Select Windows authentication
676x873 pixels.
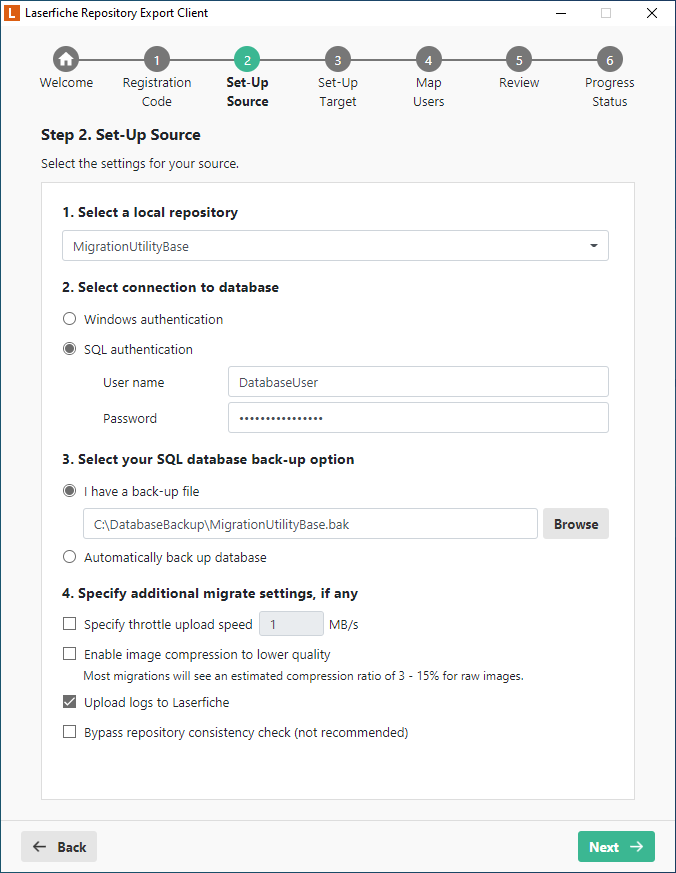point(69,318)
